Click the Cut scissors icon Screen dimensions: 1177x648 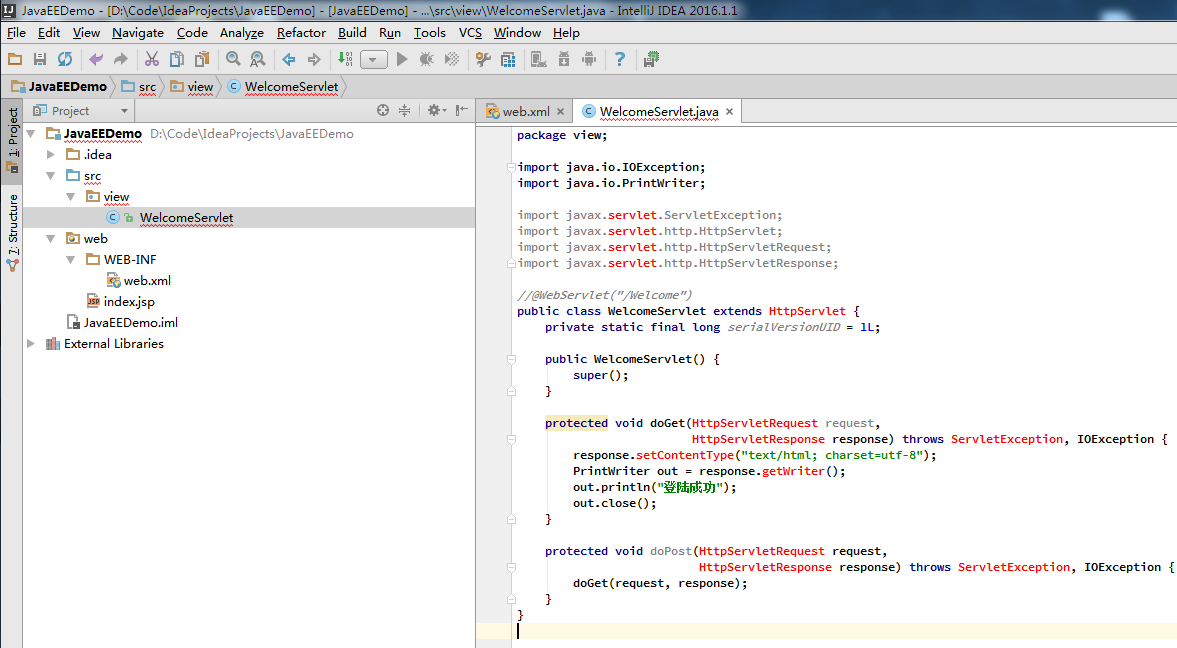[152, 59]
